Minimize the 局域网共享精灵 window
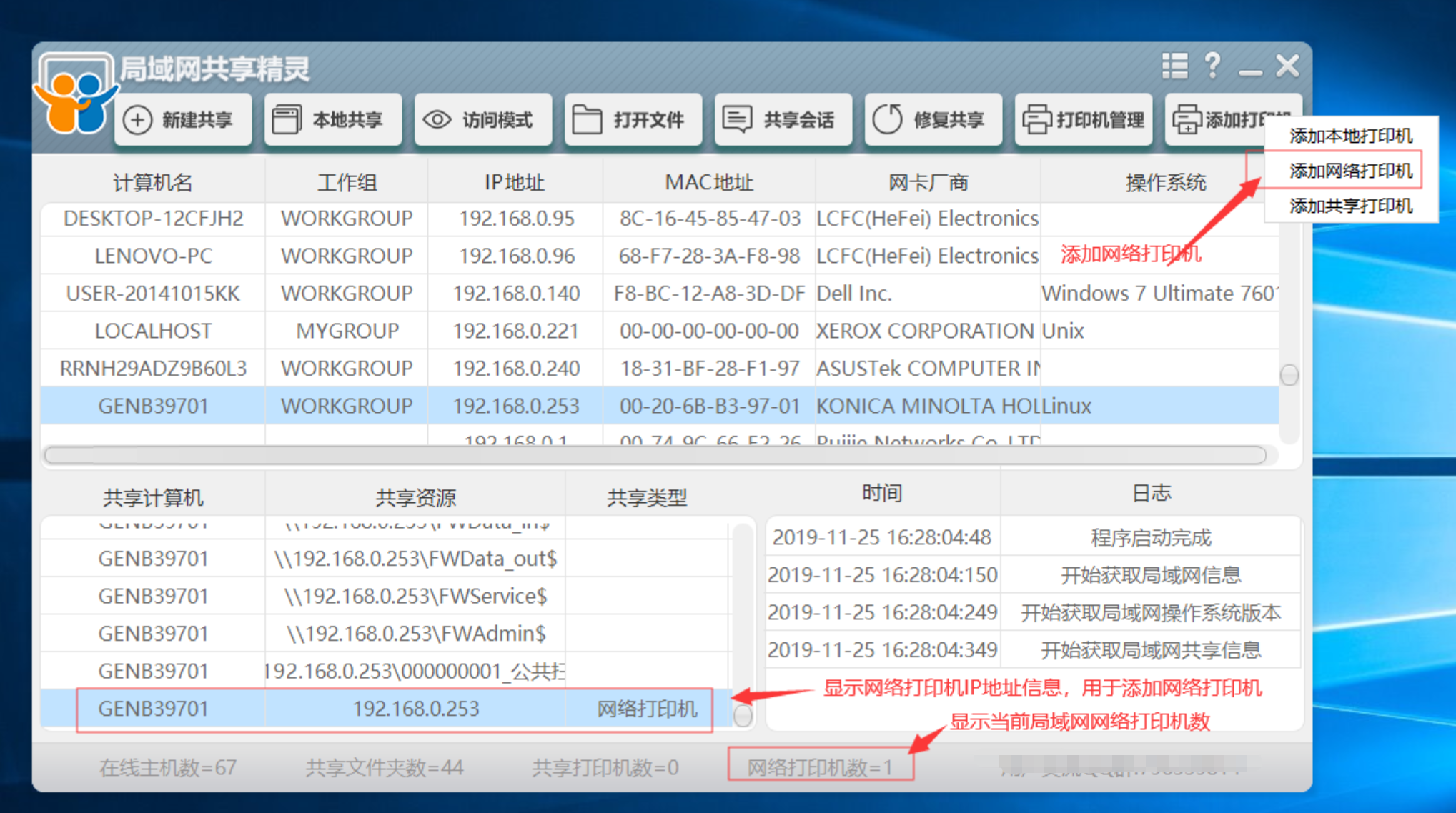Image resolution: width=1456 pixels, height=813 pixels. point(1250,72)
